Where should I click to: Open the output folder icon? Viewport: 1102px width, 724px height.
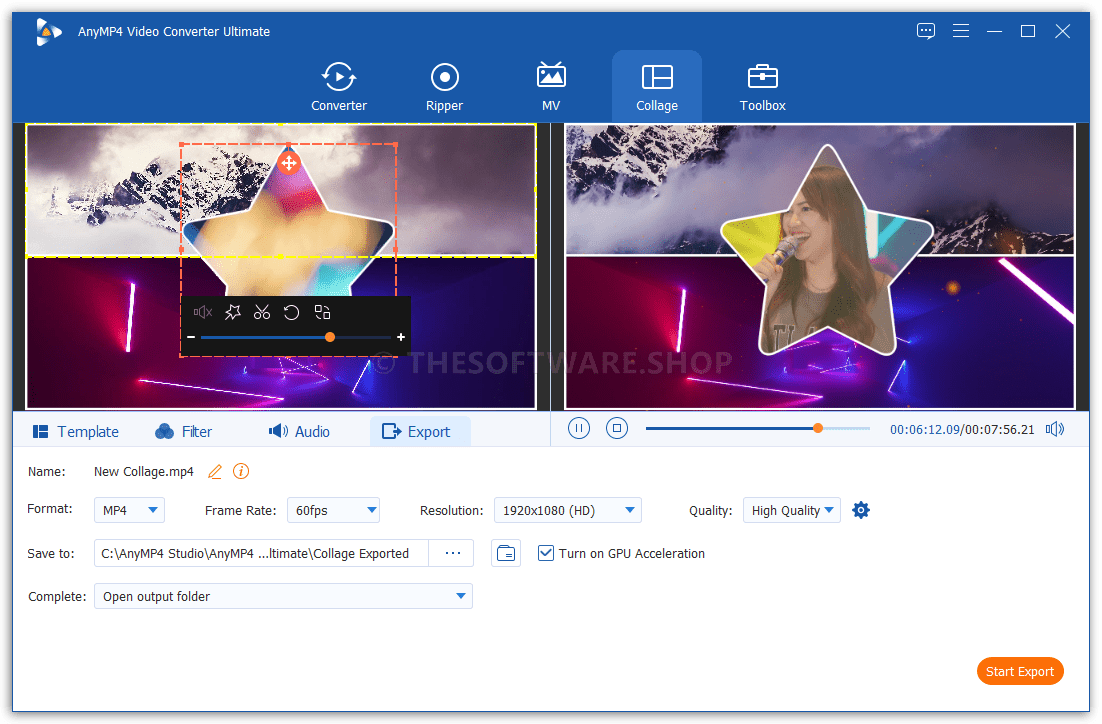click(x=505, y=553)
